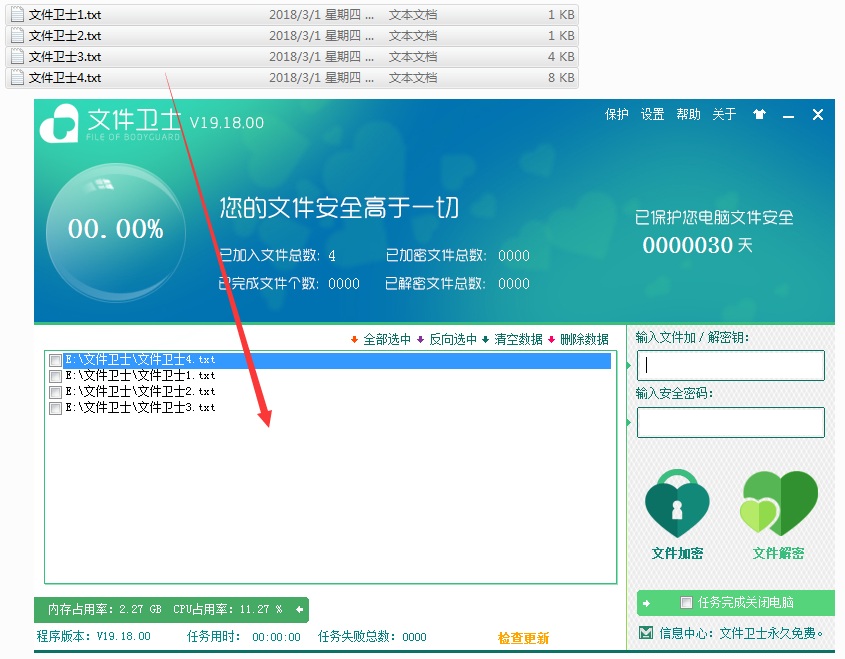
Task: Click the 检查更新 link
Action: [x=523, y=638]
